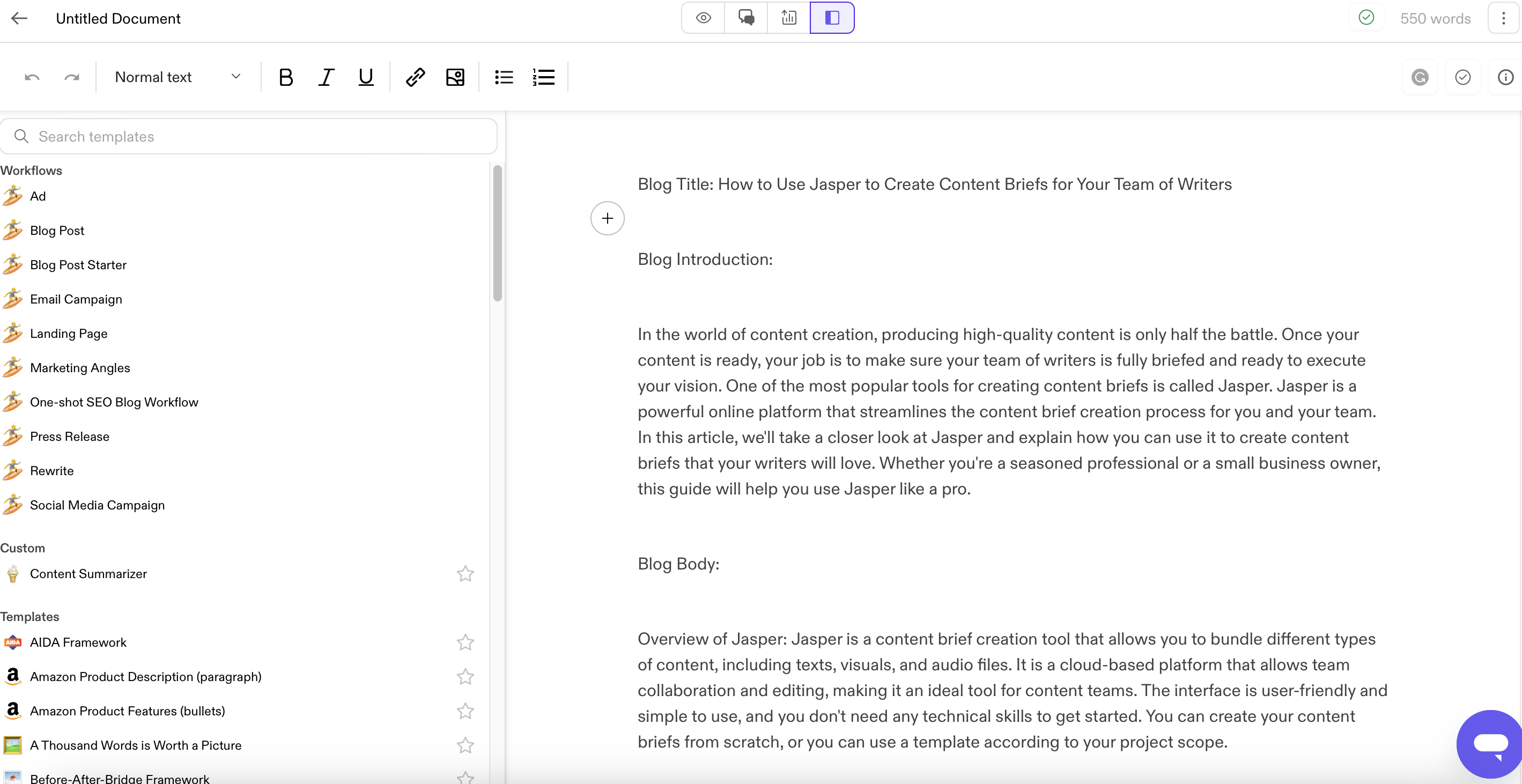Open the AIDA Framework template
The width and height of the screenshot is (1522, 784).
click(x=79, y=642)
